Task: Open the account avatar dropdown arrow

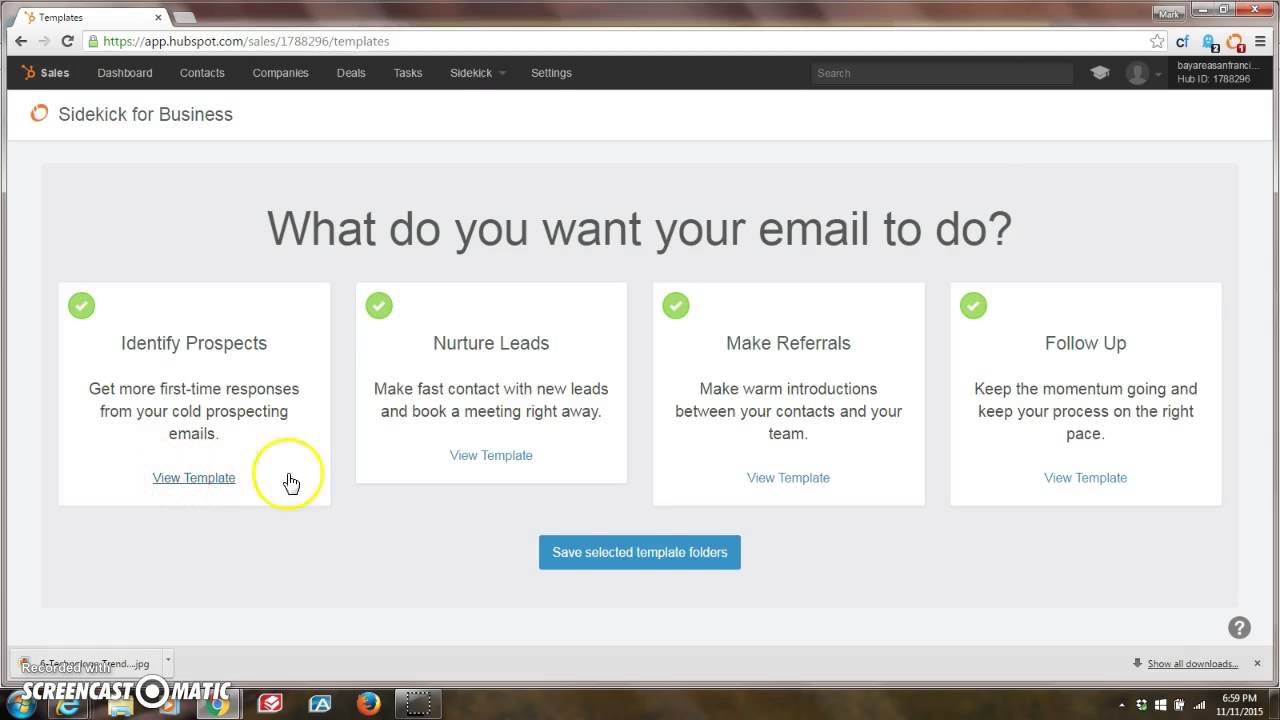Action: point(1158,74)
